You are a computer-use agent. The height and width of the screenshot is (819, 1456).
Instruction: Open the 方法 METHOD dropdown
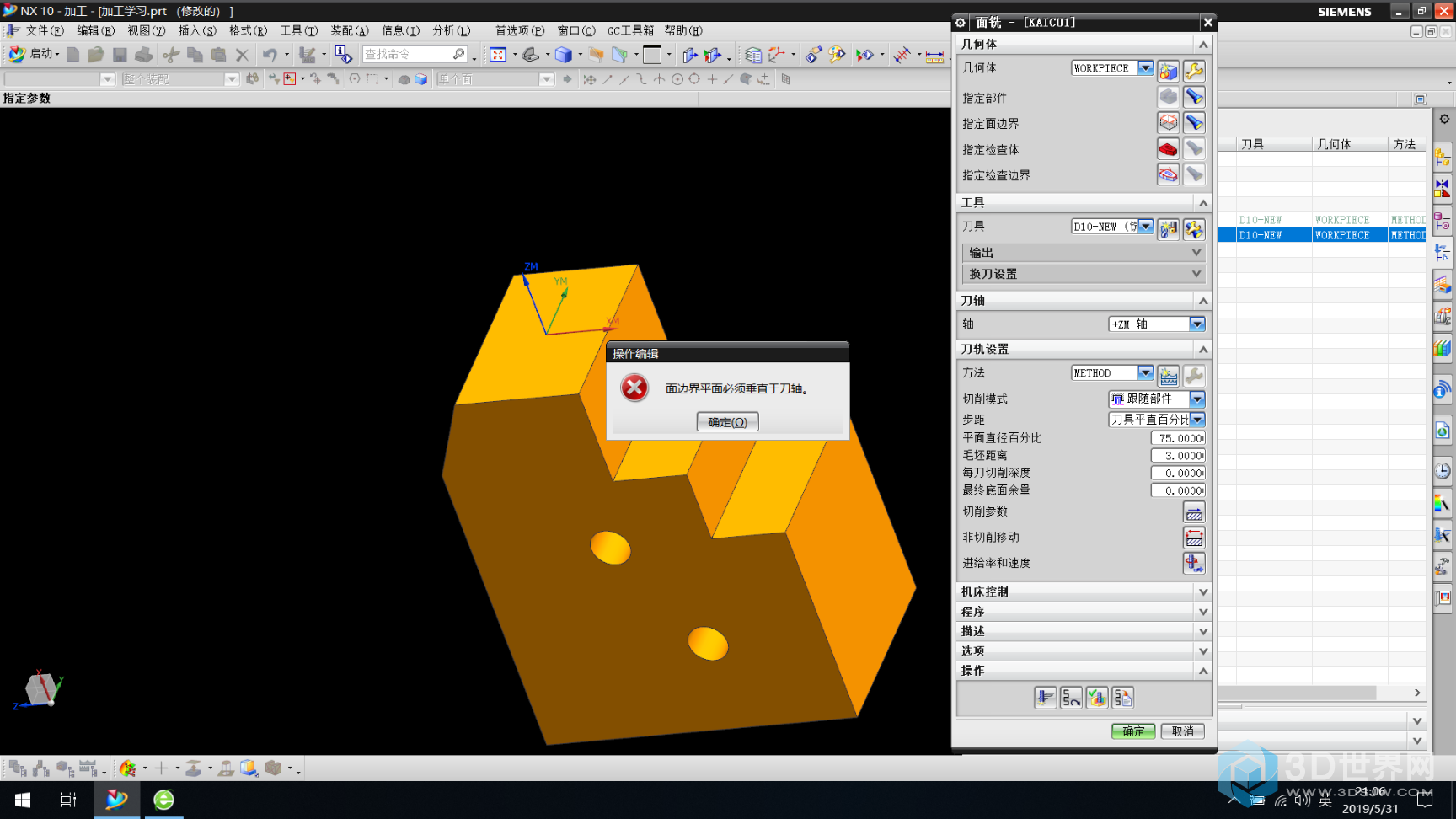(x=1146, y=372)
